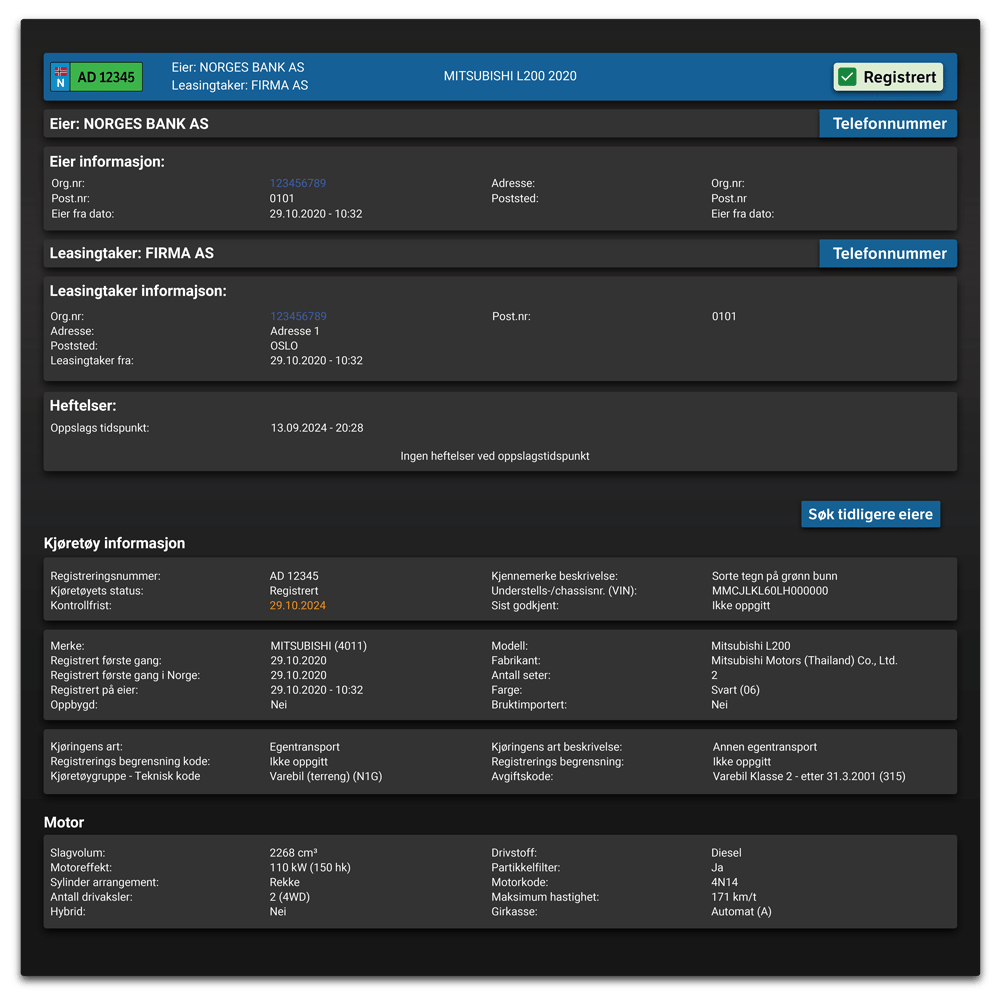Click the green AD 12345 plate number in header
This screenshot has height=1000, width=1000.
coord(106,77)
